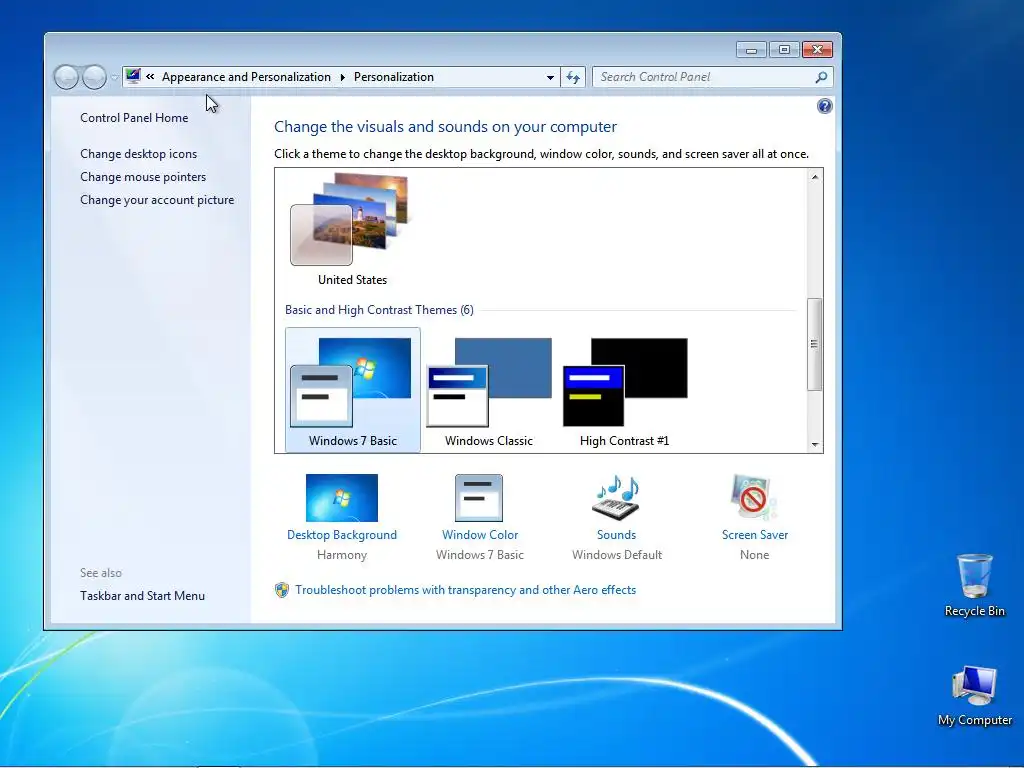
Task: Open the My Computer desktop icon
Action: pos(974,695)
